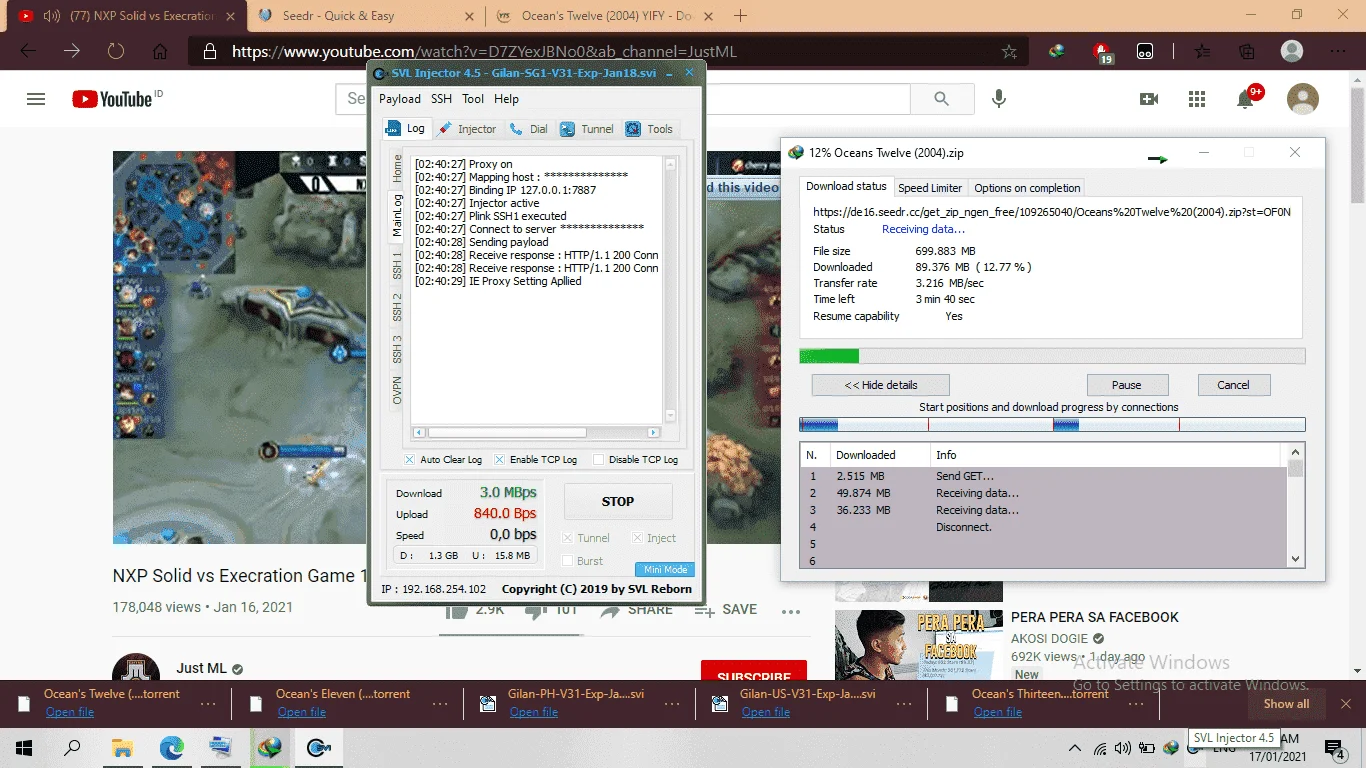Image resolution: width=1366 pixels, height=768 pixels.
Task: Open YouTube notifications bell
Action: tap(1246, 98)
